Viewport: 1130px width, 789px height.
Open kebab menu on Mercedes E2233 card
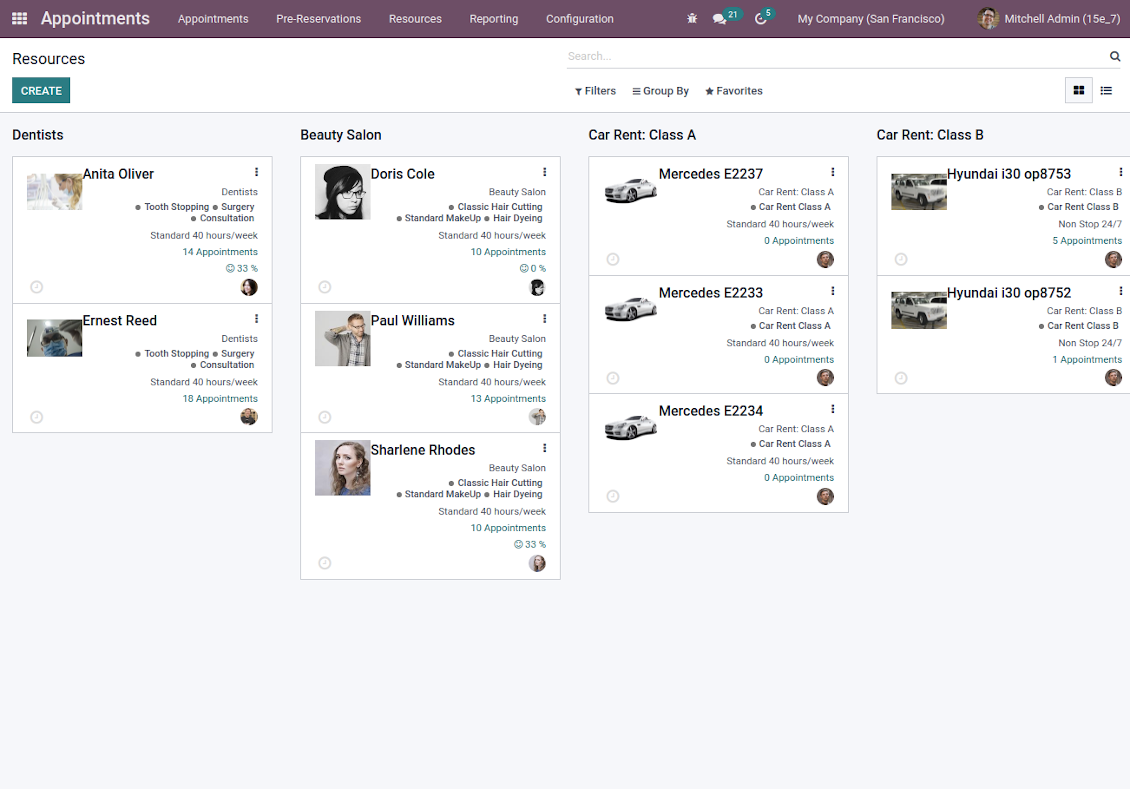pos(833,291)
